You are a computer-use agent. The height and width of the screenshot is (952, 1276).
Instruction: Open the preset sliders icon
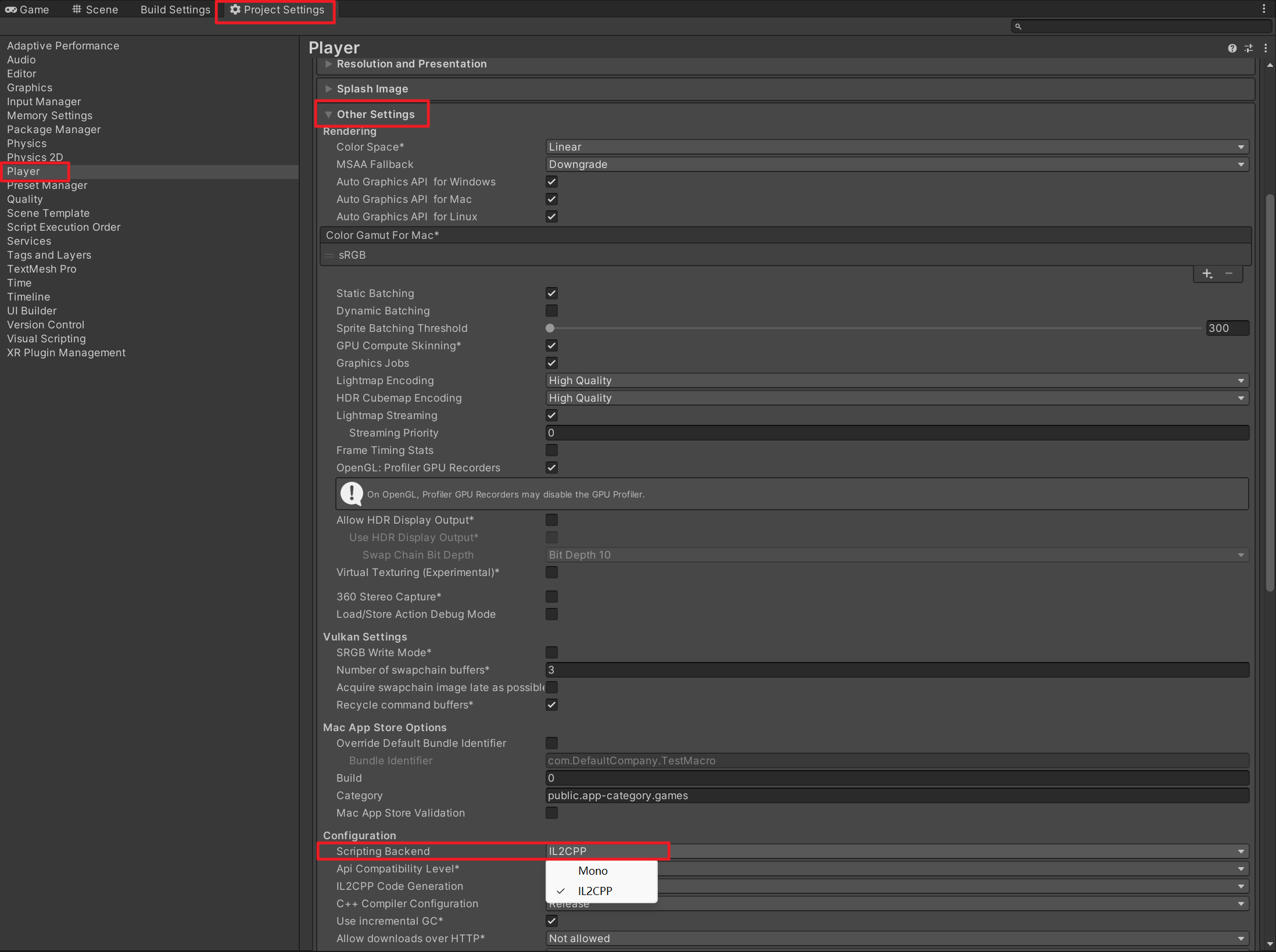[x=1248, y=48]
